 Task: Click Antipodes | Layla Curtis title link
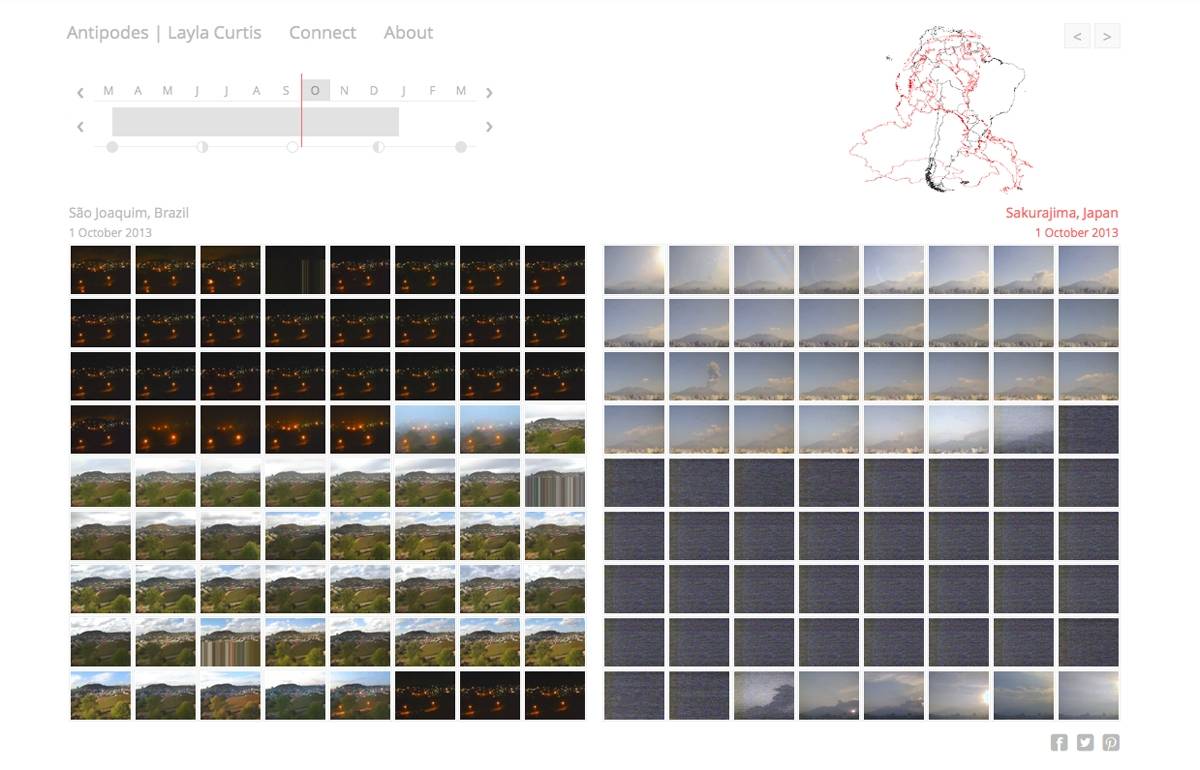164,33
